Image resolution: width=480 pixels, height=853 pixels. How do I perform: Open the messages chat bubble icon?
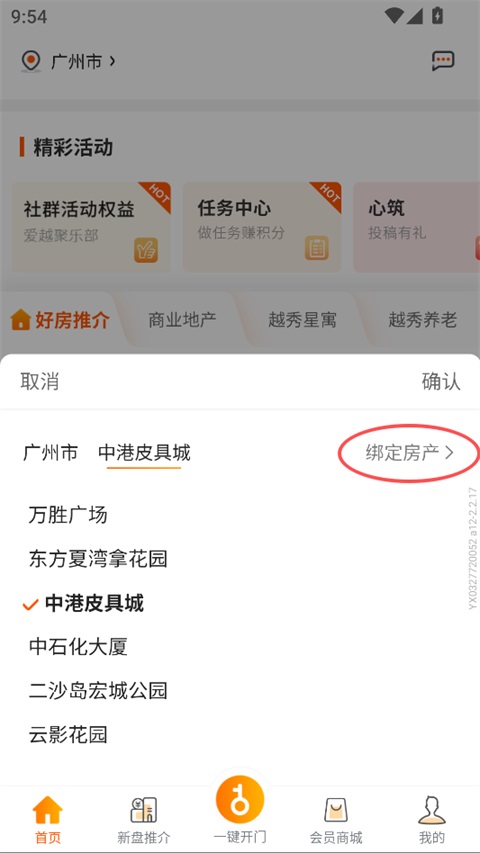tap(443, 60)
